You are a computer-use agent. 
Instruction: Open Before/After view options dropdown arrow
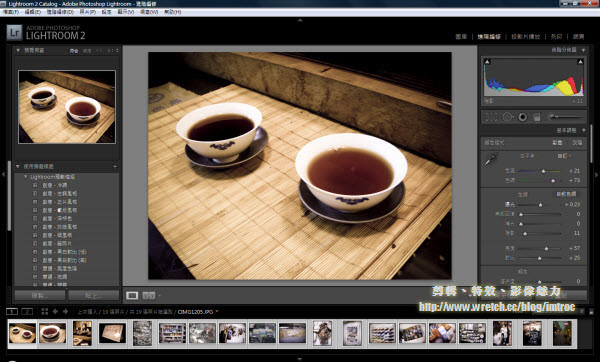pos(159,295)
